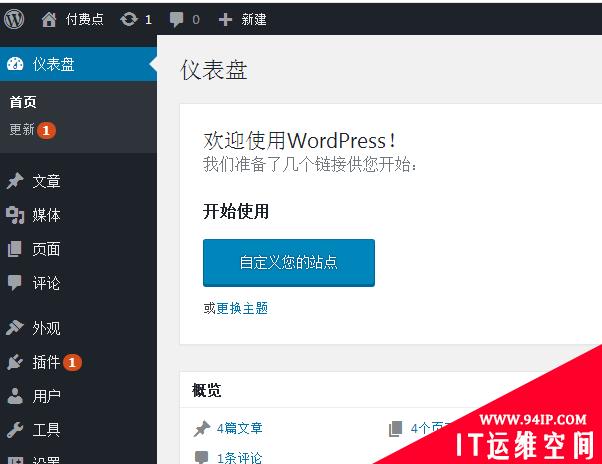602x464 pixels.
Task: Open the 媒体 library menu
Action: (x=46, y=215)
